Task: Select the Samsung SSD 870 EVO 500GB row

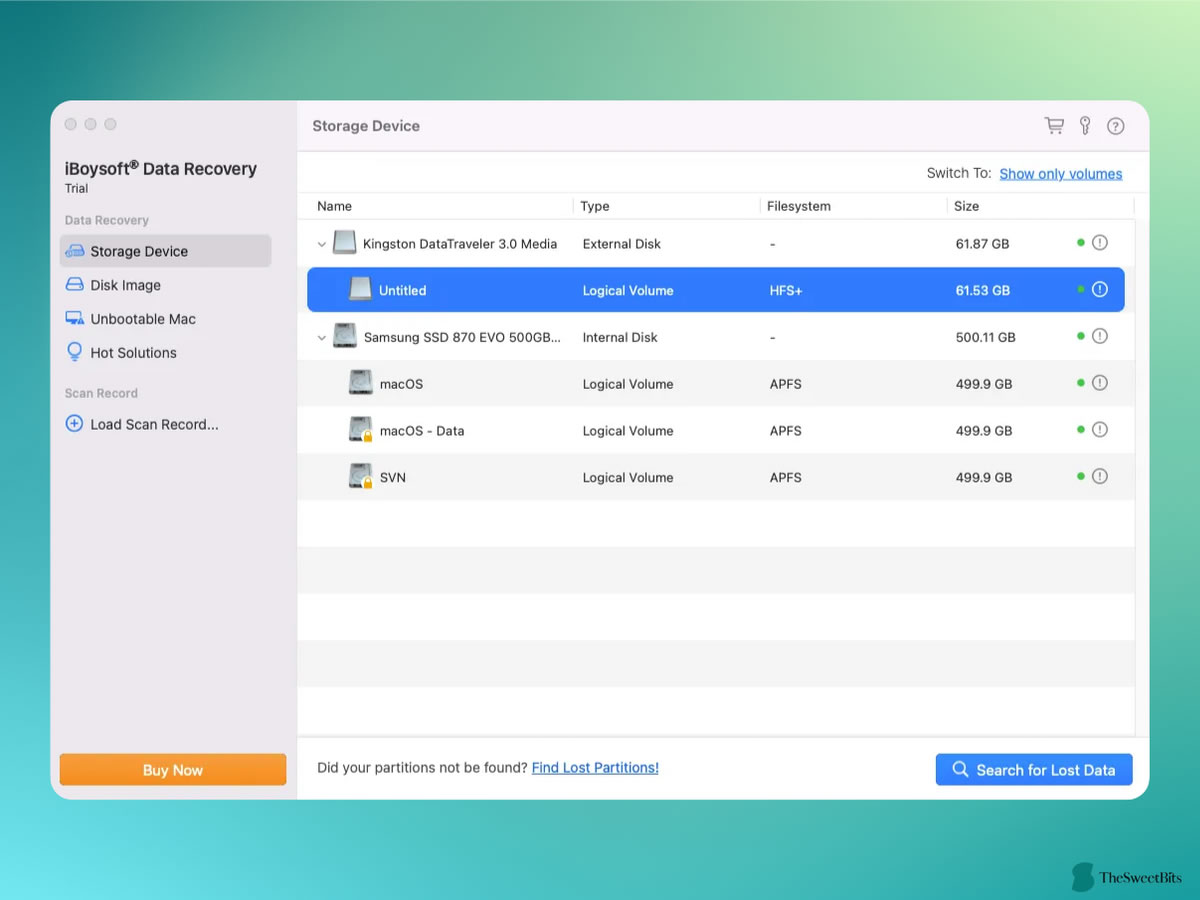Action: point(716,337)
